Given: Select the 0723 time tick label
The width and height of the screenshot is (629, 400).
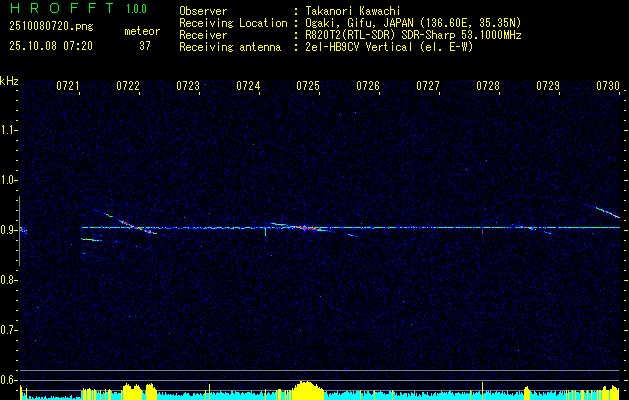Looking at the screenshot, I should click(188, 87).
